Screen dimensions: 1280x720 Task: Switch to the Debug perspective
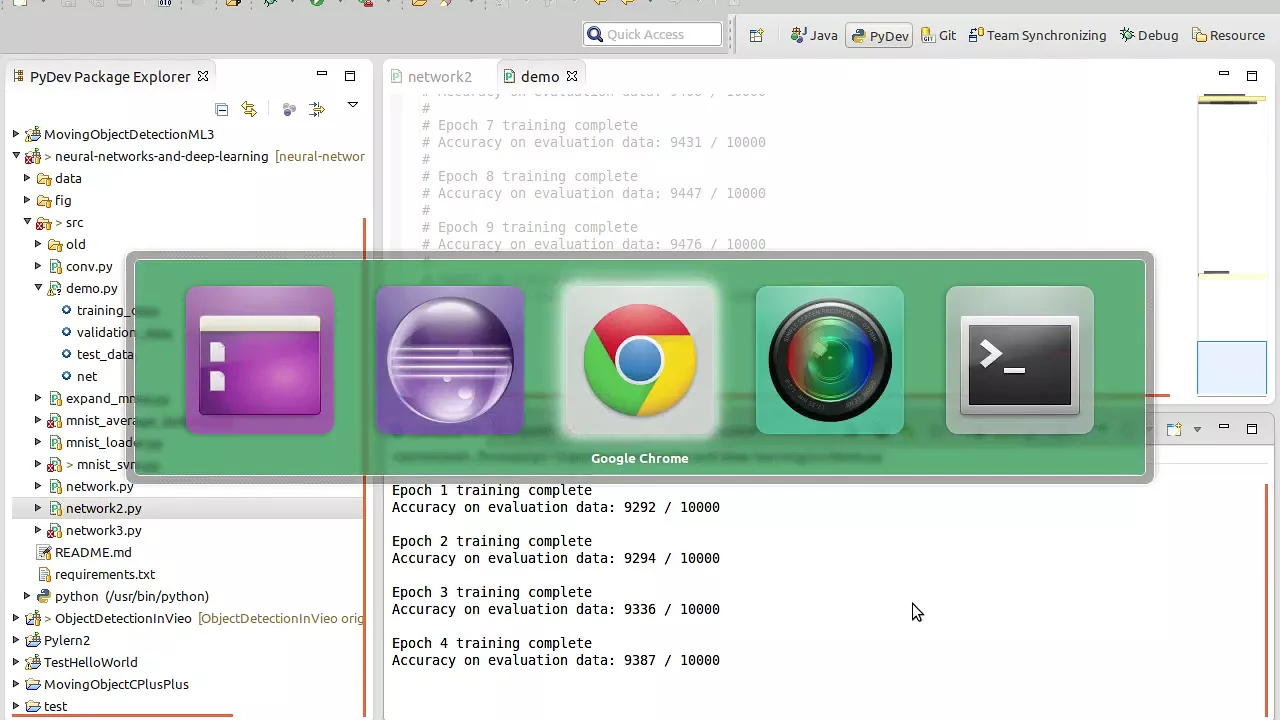point(1149,35)
